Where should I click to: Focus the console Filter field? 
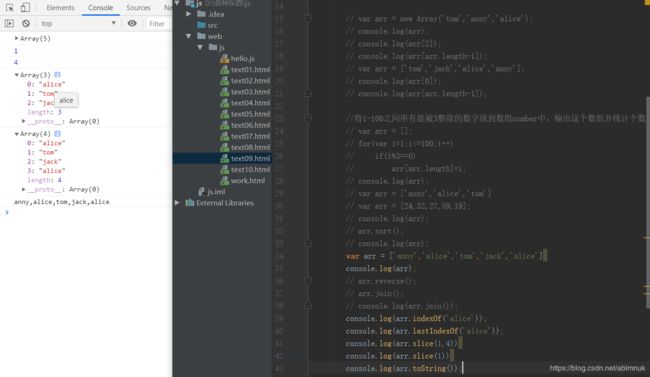pos(158,24)
